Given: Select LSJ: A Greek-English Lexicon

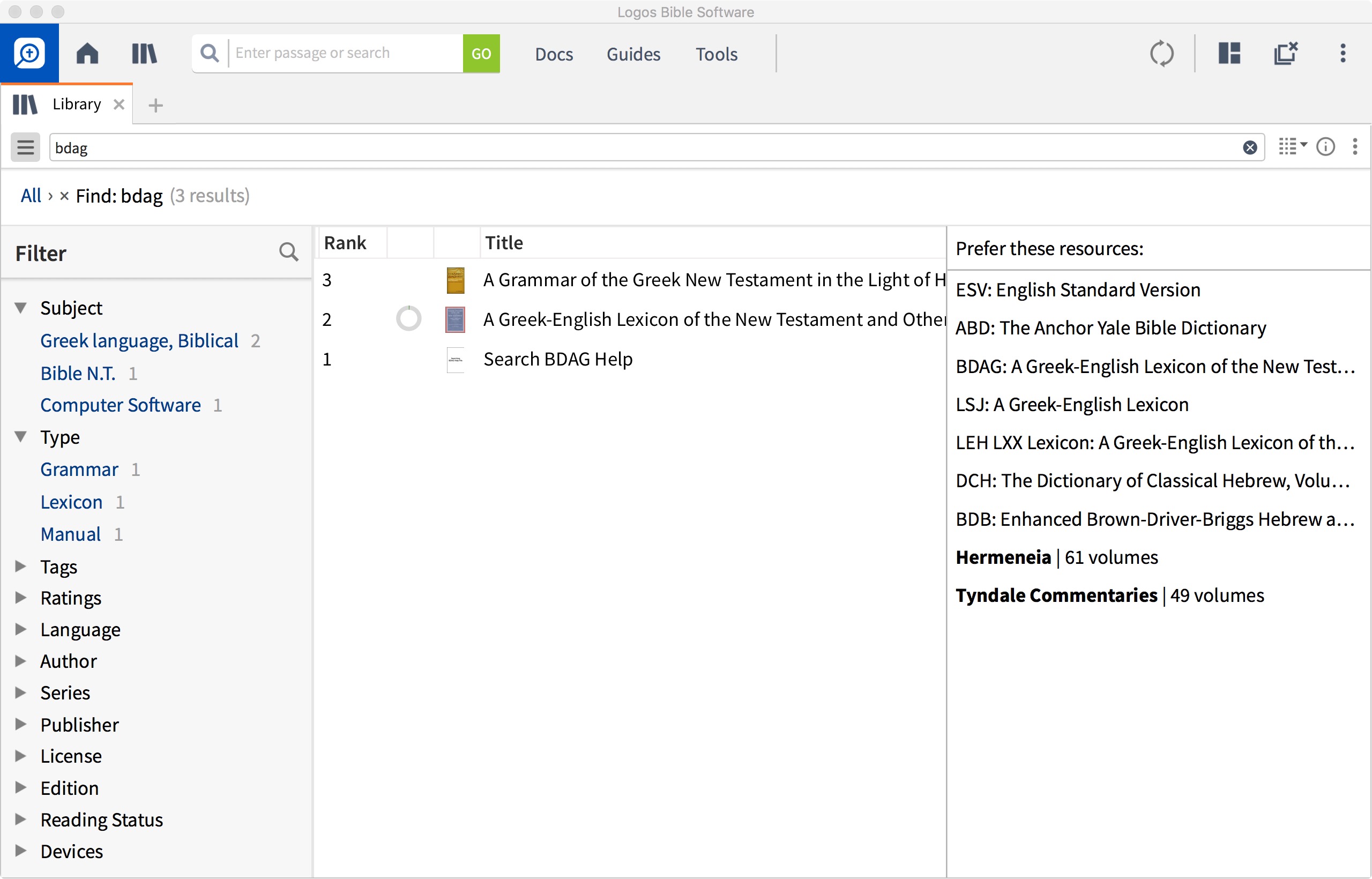Looking at the screenshot, I should pyautogui.click(x=1072, y=405).
